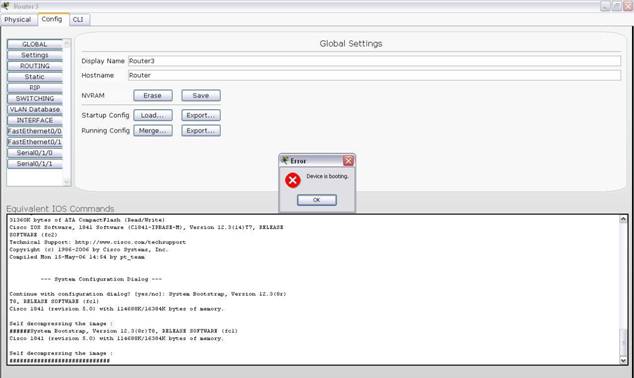Click IOS commands scrollbar up arrow

coord(623,220)
